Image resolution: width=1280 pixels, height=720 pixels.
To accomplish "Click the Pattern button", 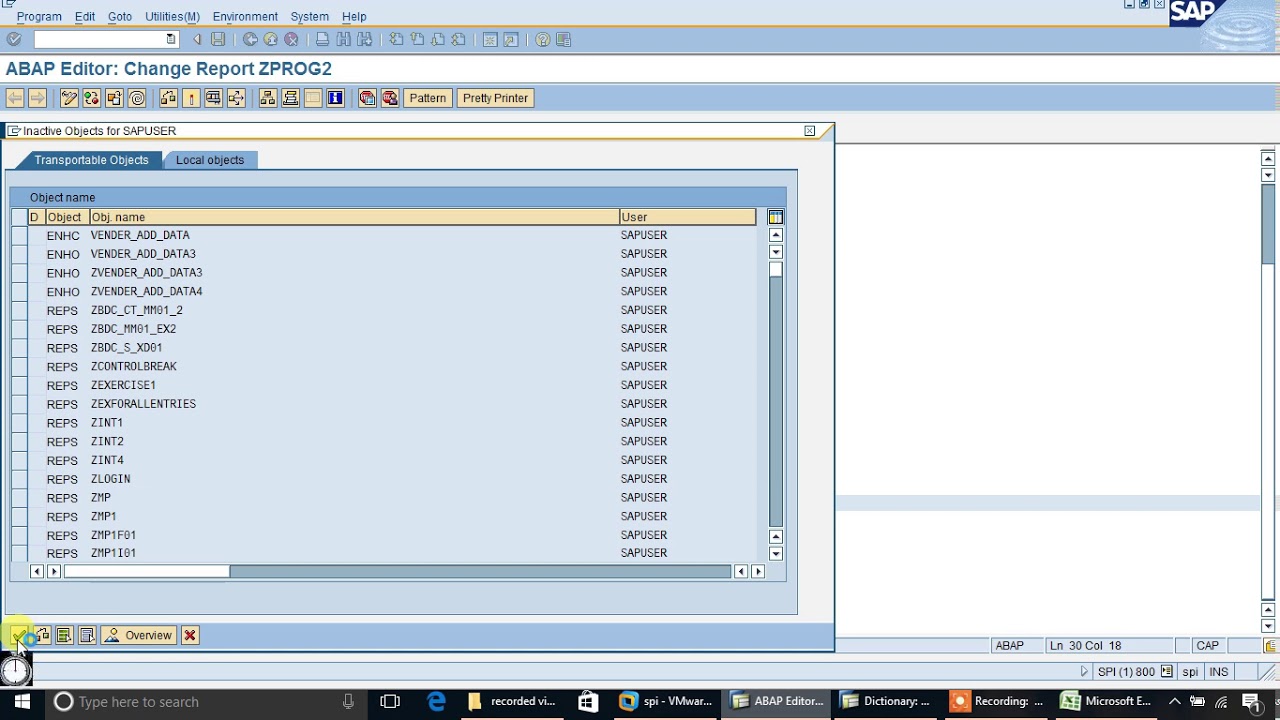I will 427,98.
